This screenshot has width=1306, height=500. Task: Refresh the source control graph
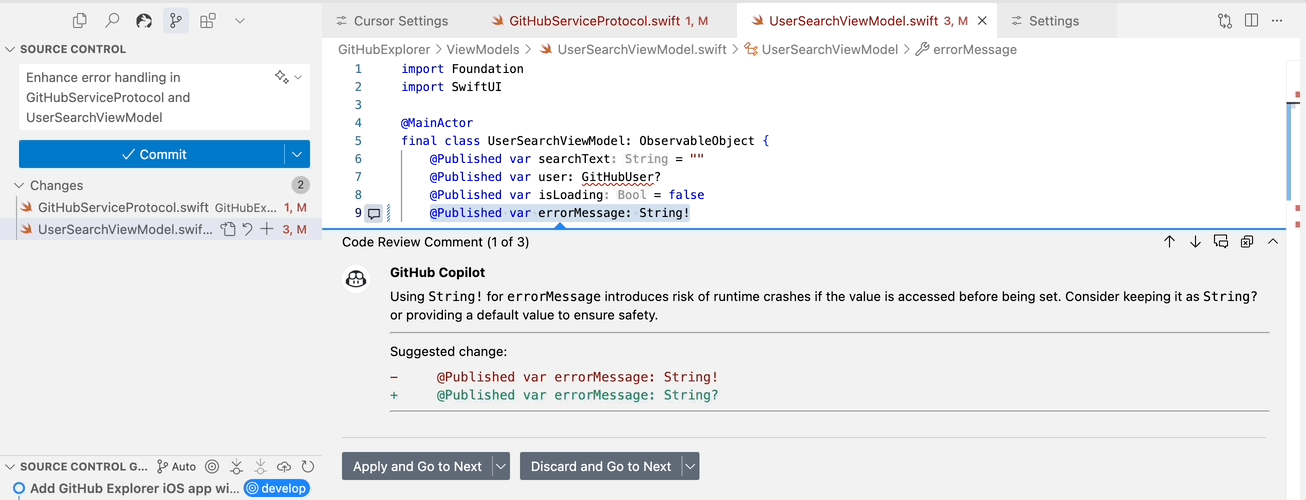click(307, 466)
